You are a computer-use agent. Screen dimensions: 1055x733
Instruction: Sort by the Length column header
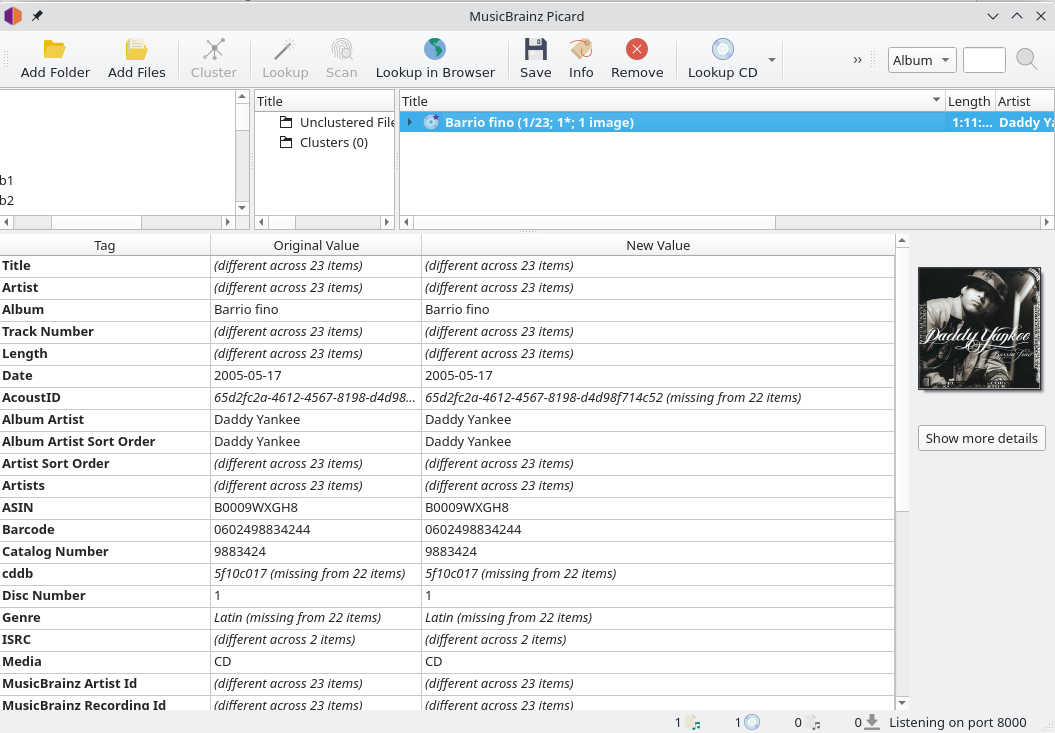pyautogui.click(x=968, y=101)
